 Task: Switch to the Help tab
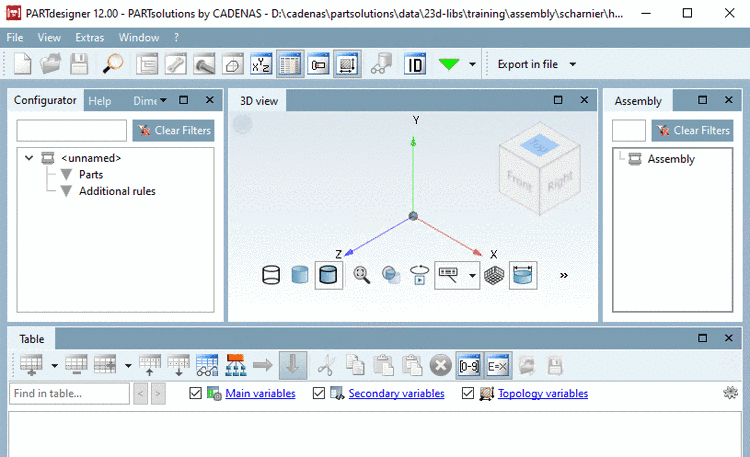tap(99, 101)
